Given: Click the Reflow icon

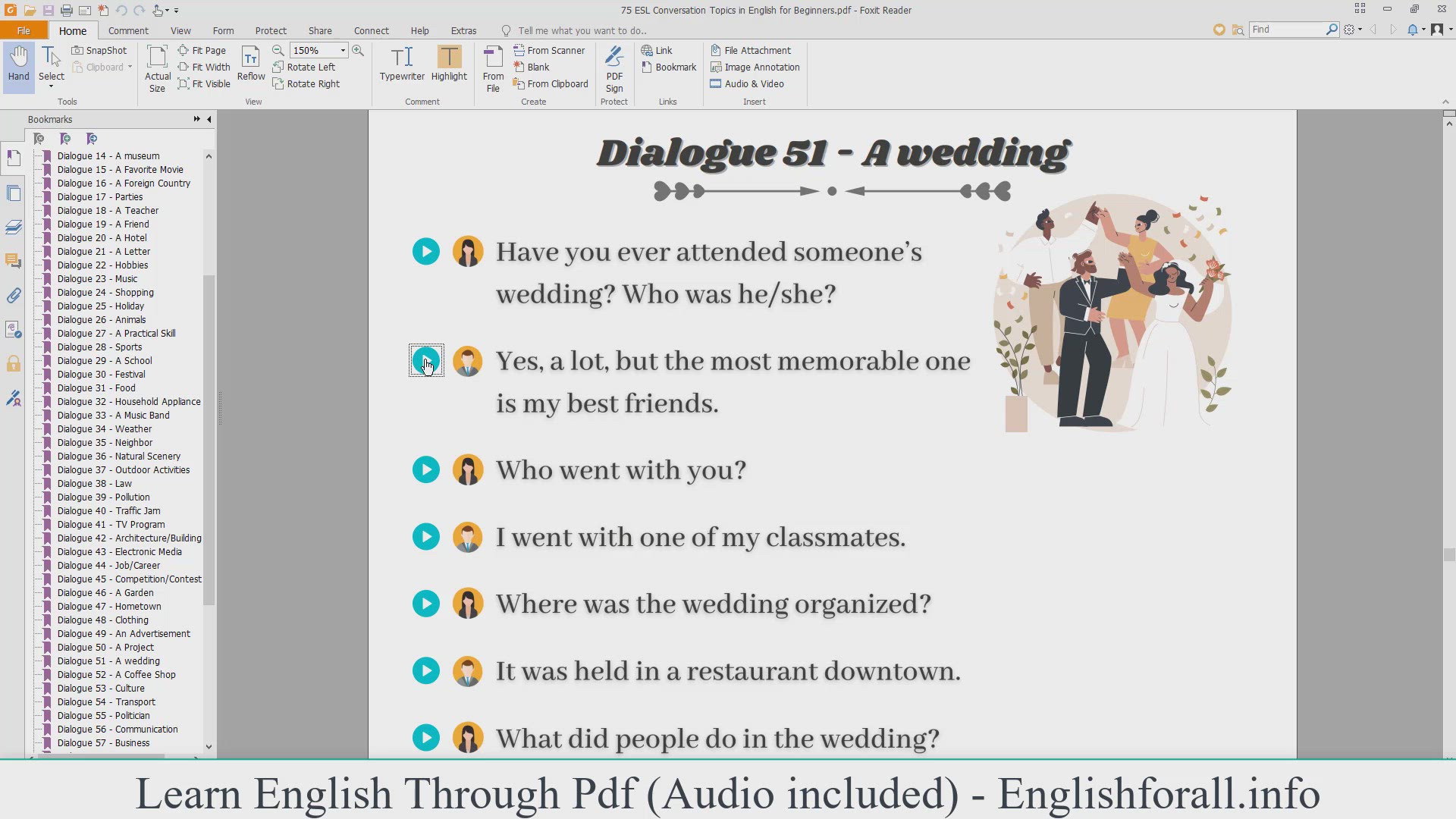Looking at the screenshot, I should point(251,64).
